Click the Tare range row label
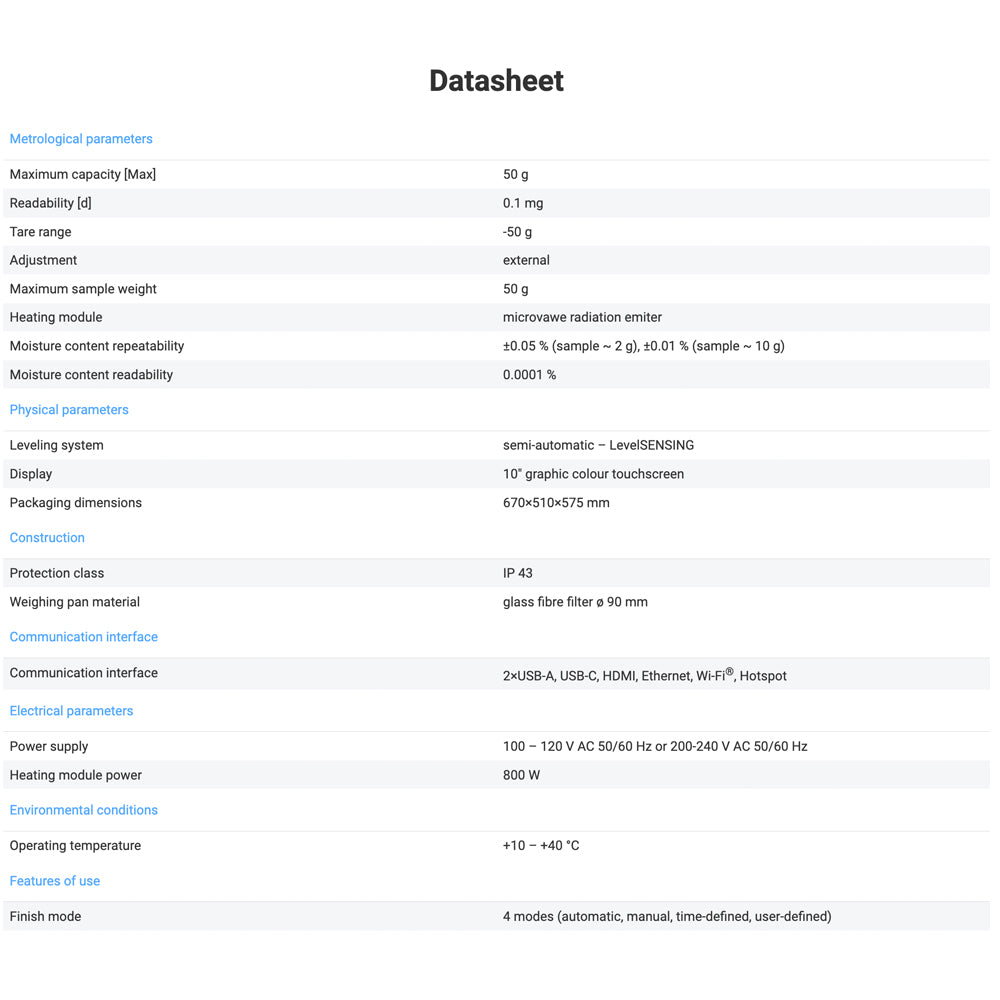This screenshot has height=1000, width=1000. click(40, 232)
